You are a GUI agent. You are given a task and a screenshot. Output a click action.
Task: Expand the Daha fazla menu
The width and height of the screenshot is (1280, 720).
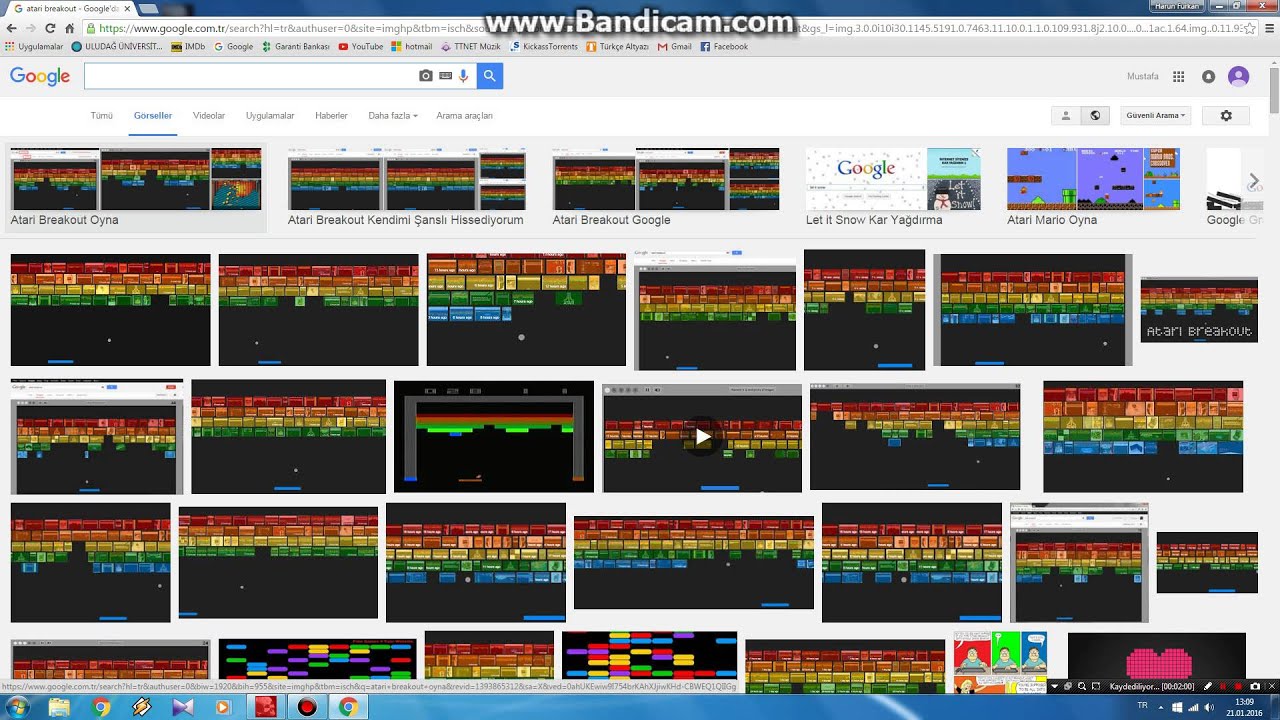[x=393, y=116]
